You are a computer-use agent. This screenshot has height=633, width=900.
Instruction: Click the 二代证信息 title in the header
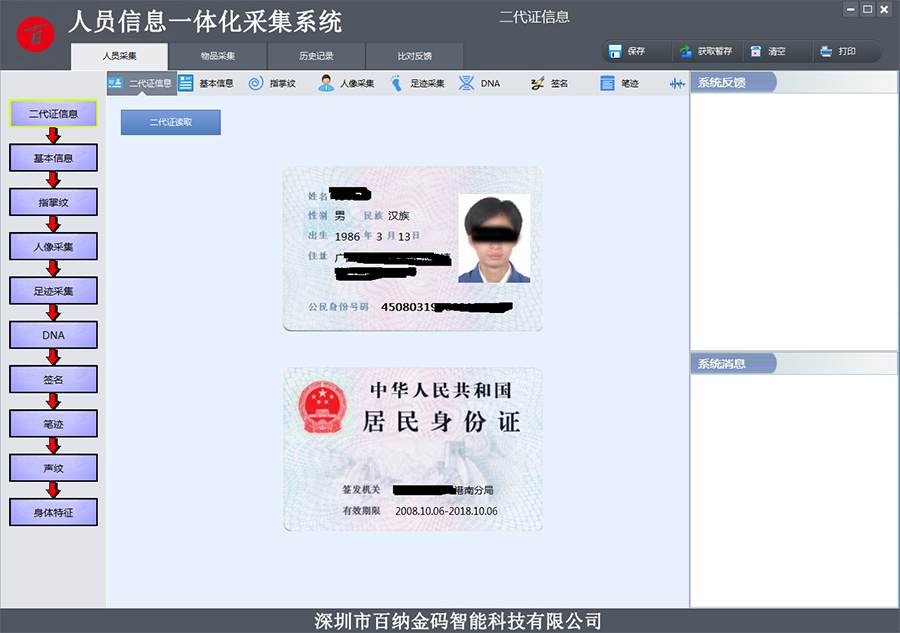tap(534, 17)
